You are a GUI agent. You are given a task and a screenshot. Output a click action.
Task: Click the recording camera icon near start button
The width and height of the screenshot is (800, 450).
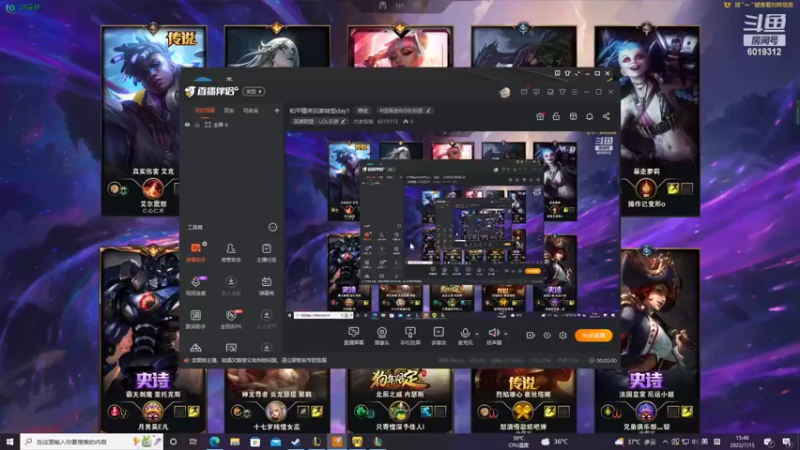click(530, 335)
